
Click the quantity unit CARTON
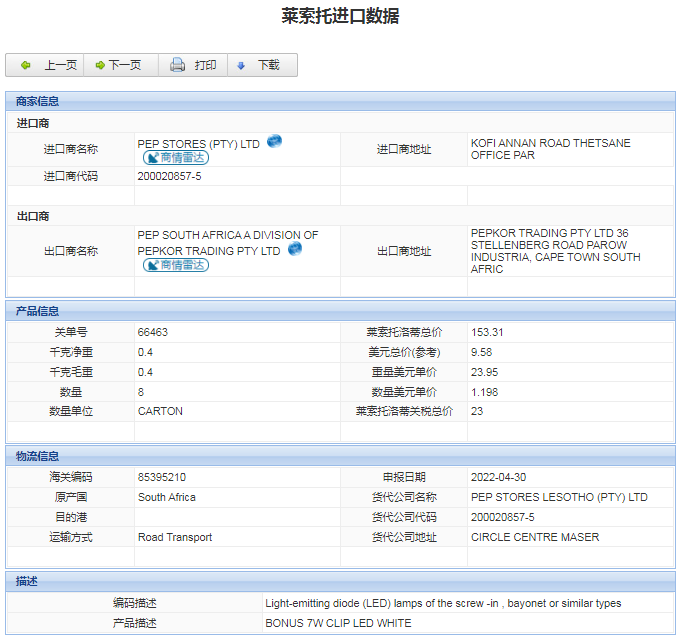coord(160,411)
